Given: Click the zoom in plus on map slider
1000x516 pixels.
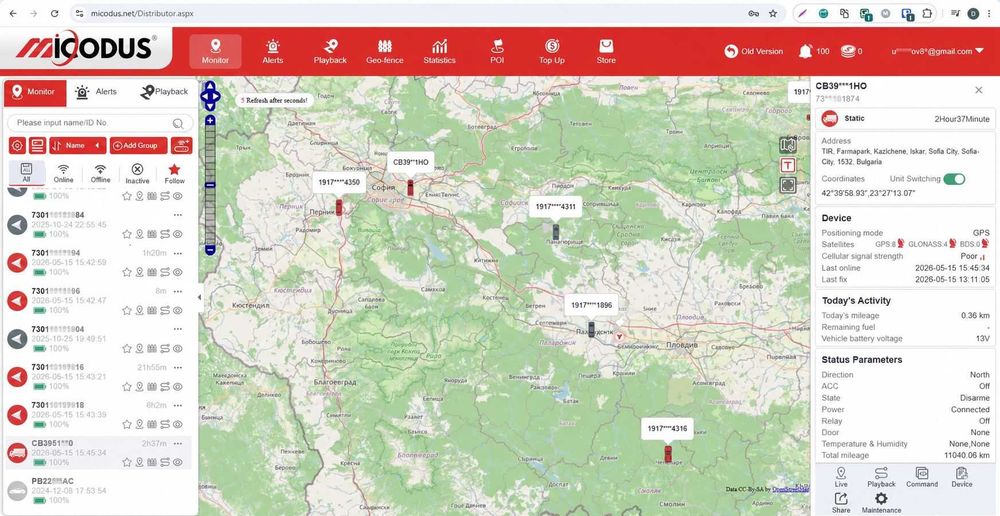Looking at the screenshot, I should (210, 121).
